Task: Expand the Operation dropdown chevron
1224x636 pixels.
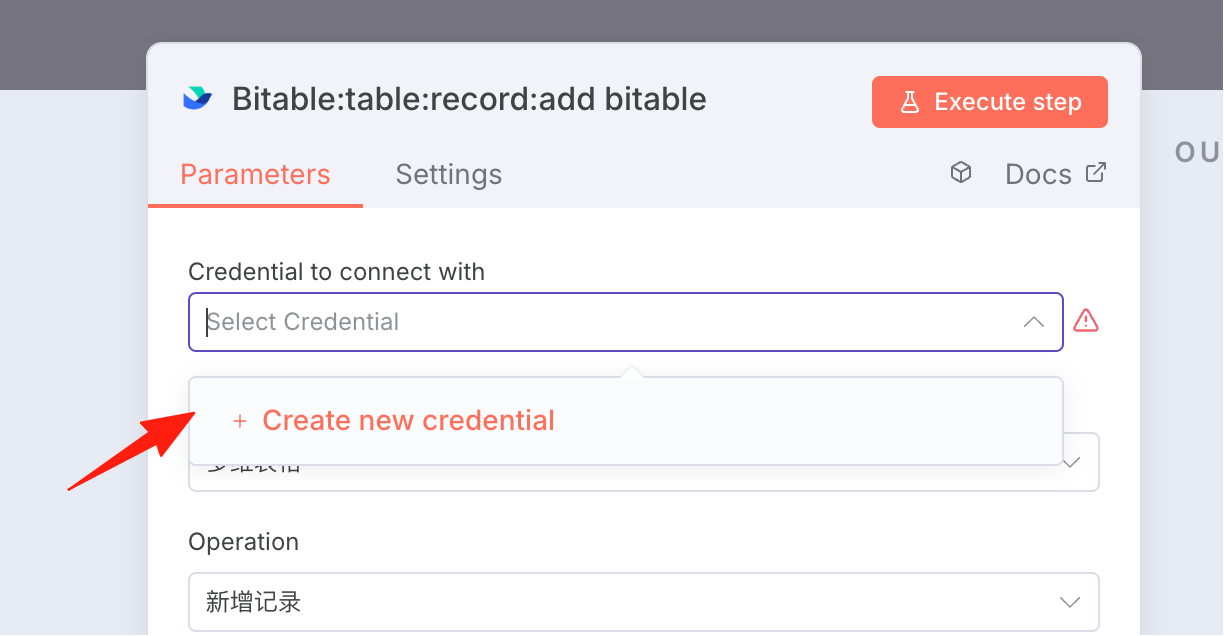Action: click(1070, 602)
